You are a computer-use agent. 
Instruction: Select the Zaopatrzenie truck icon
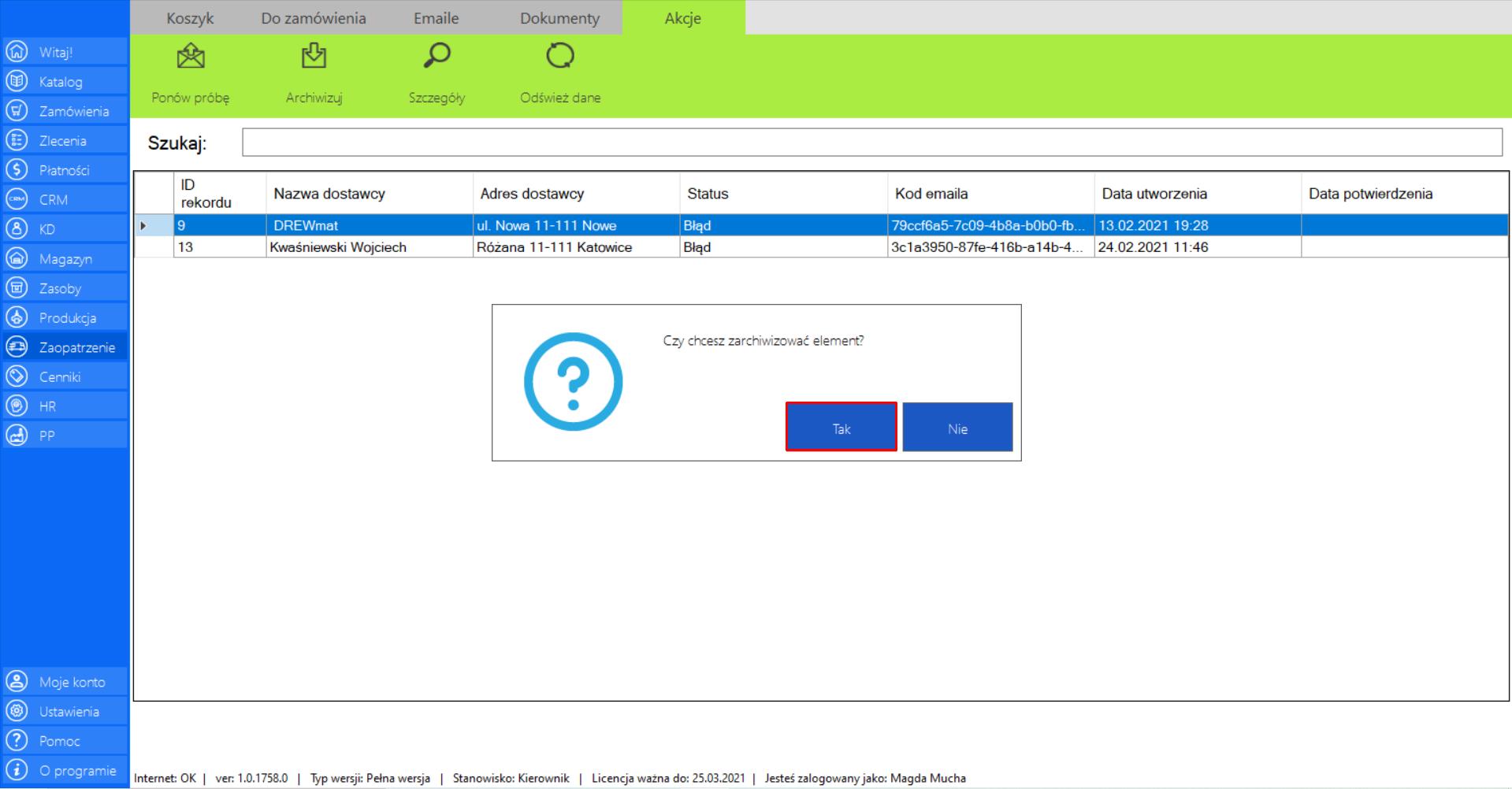(x=16, y=346)
